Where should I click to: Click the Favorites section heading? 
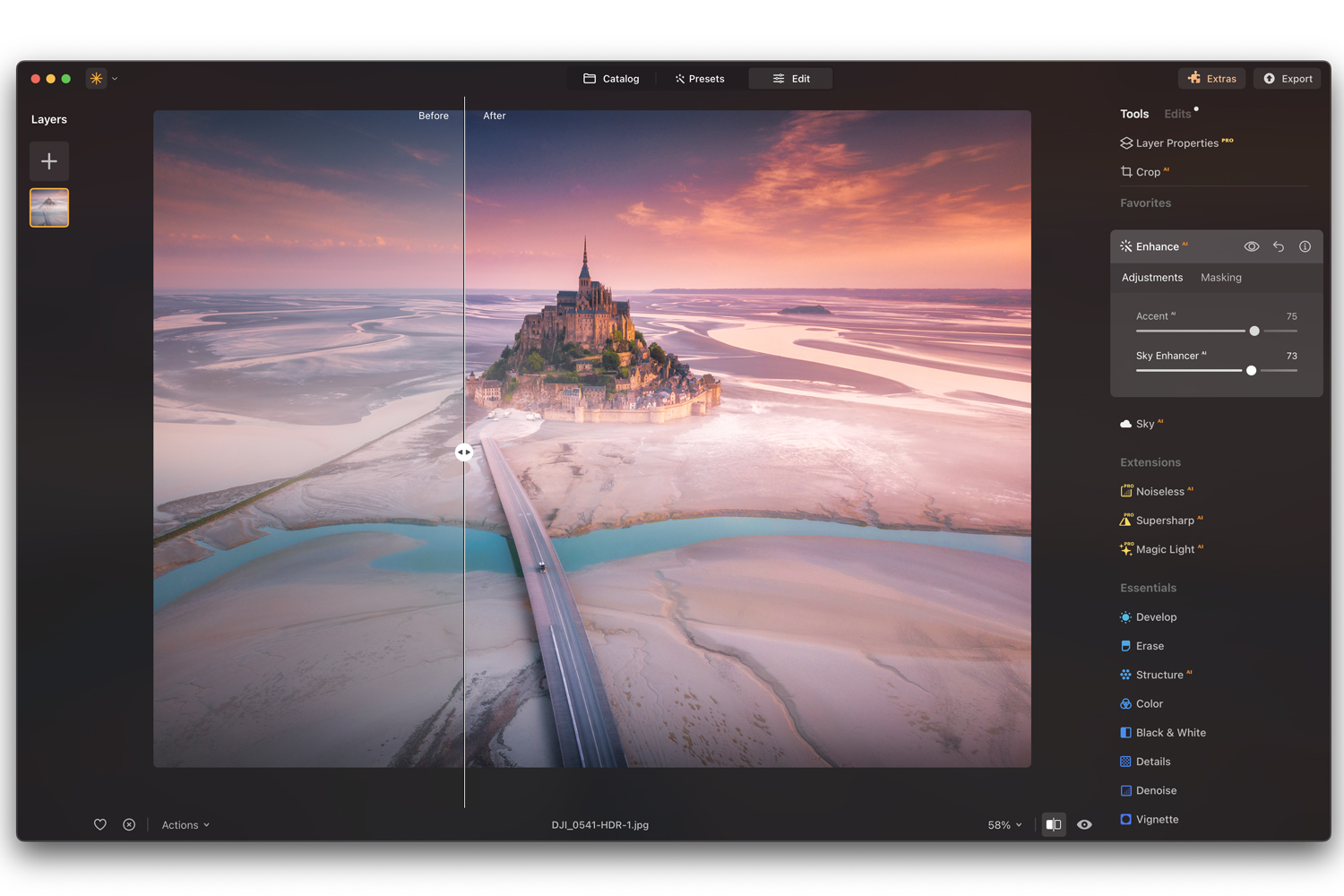click(x=1145, y=203)
